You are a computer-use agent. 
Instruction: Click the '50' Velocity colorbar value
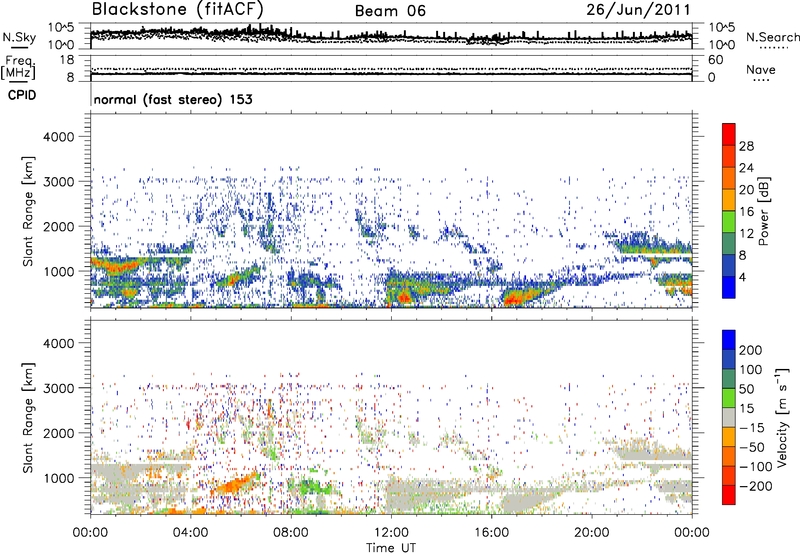click(747, 389)
